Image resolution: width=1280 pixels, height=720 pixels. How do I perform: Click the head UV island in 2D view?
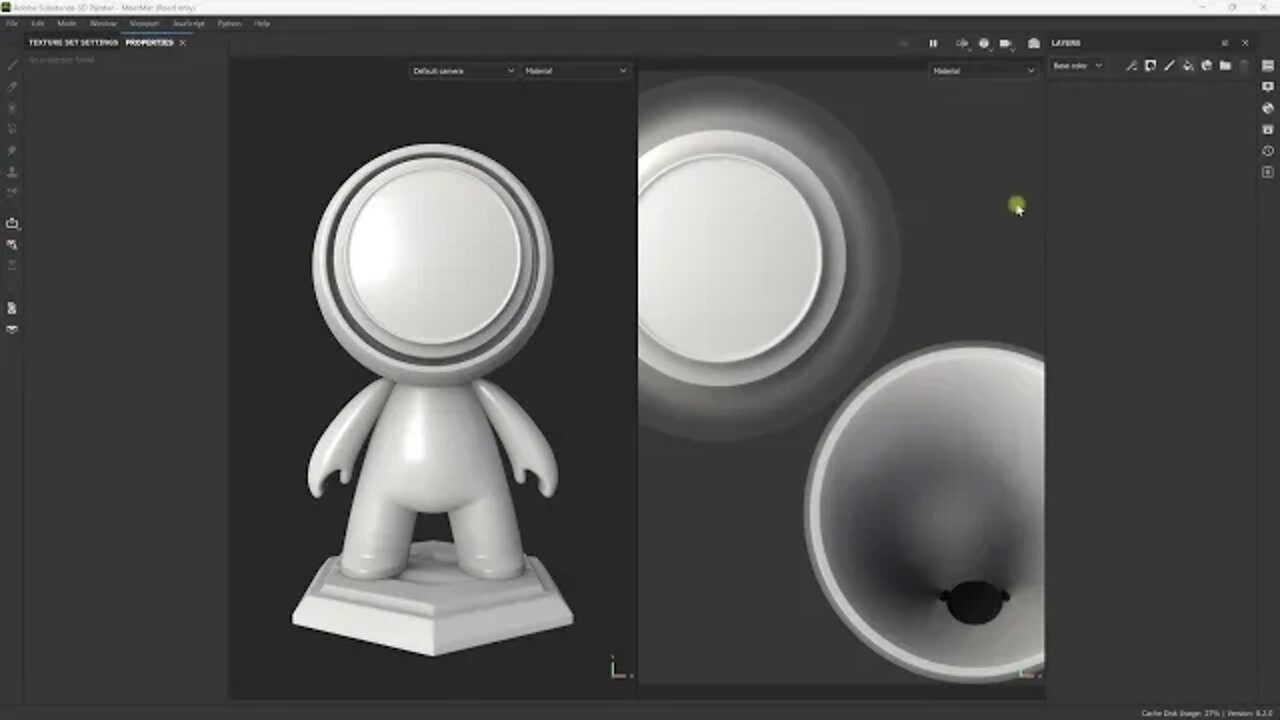742,258
